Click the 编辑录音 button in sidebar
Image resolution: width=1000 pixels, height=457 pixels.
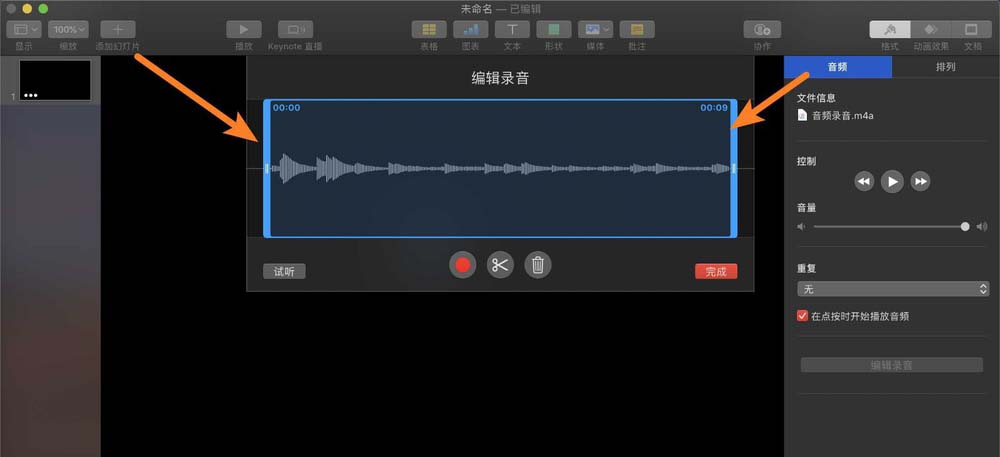pyautogui.click(x=892, y=365)
